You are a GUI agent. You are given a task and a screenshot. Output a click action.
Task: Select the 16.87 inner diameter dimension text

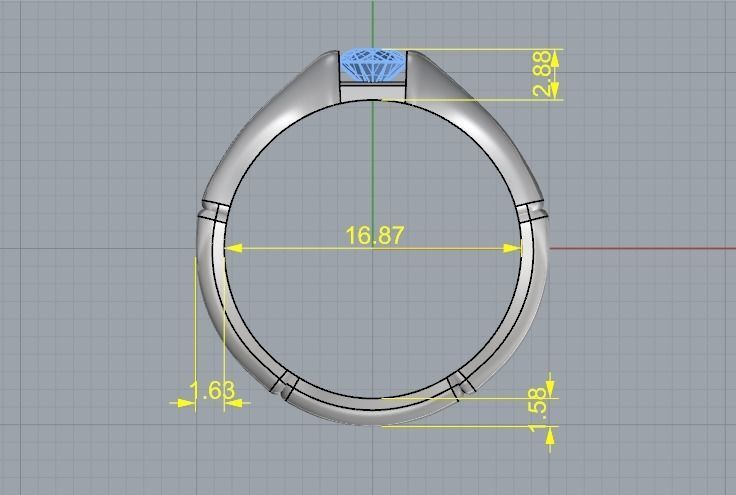[375, 236]
